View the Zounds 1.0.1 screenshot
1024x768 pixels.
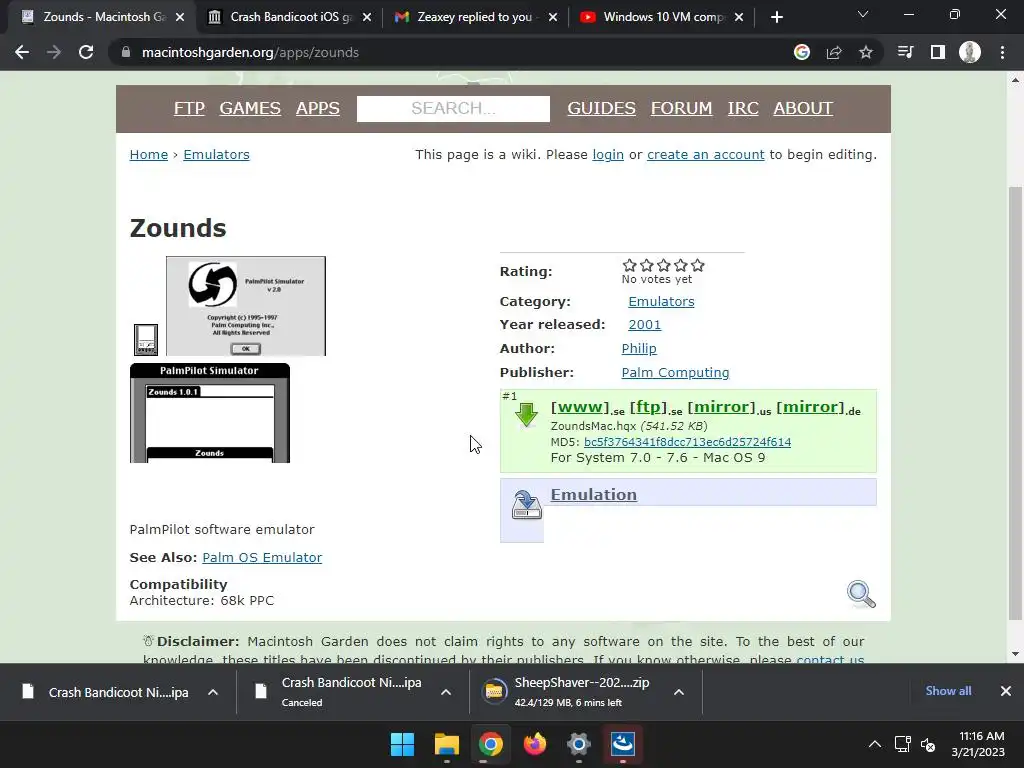click(210, 413)
